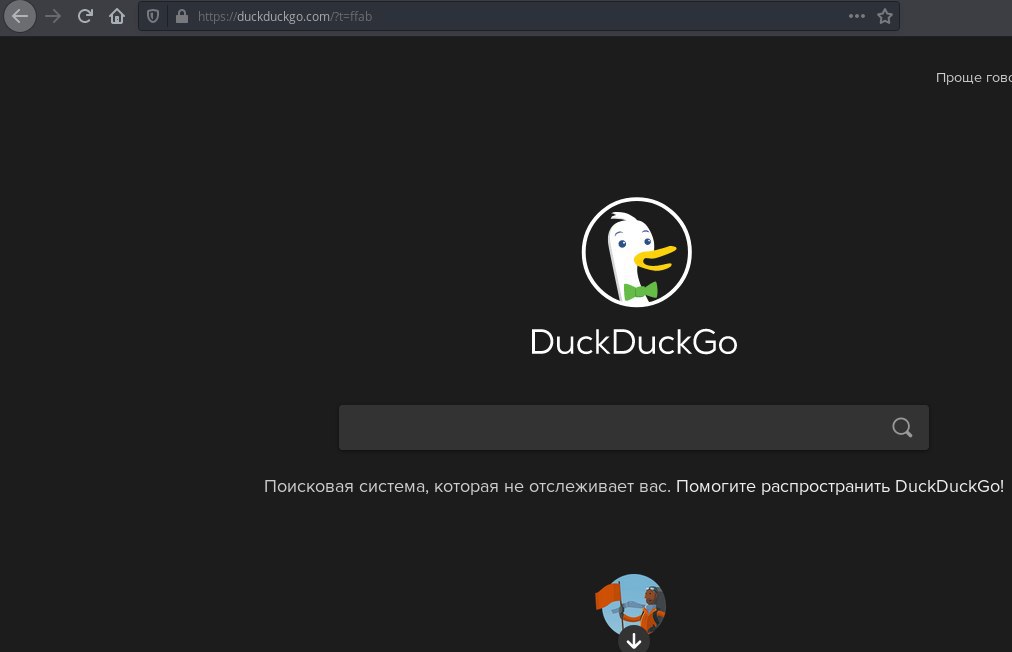Click the astronaut with flag illustration

click(x=631, y=604)
